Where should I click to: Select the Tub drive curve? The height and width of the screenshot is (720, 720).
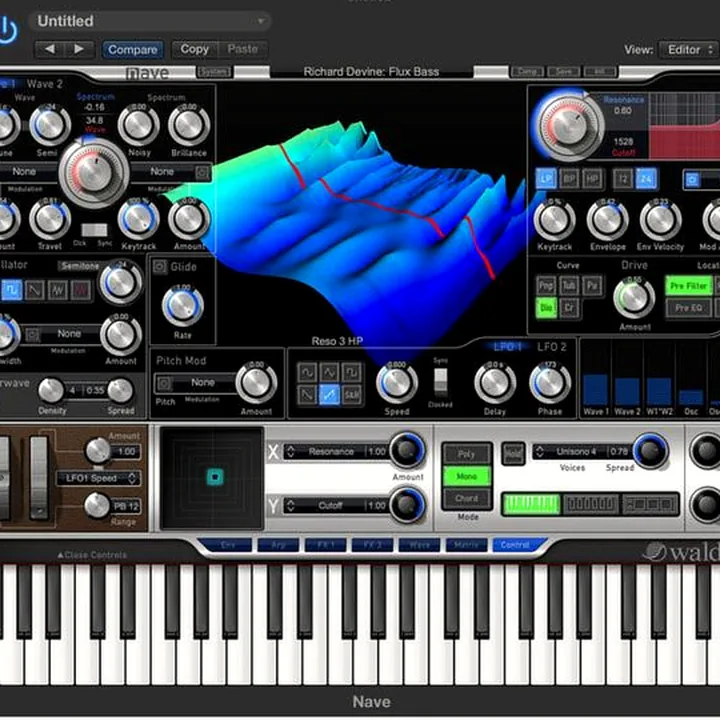tap(569, 286)
